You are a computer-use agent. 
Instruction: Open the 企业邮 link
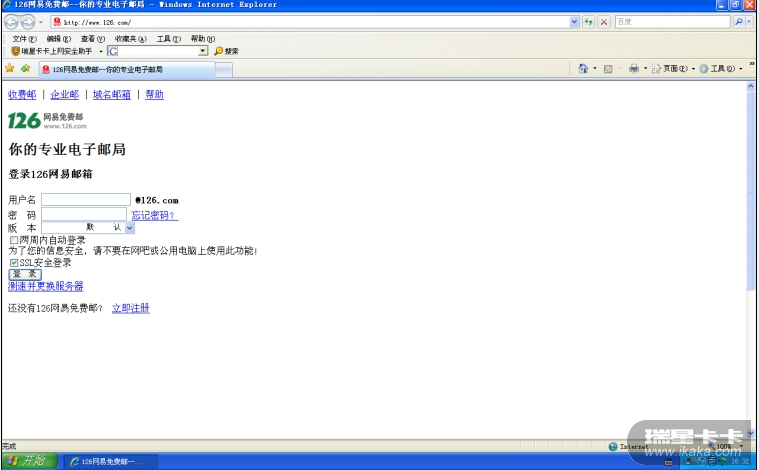click(x=64, y=94)
